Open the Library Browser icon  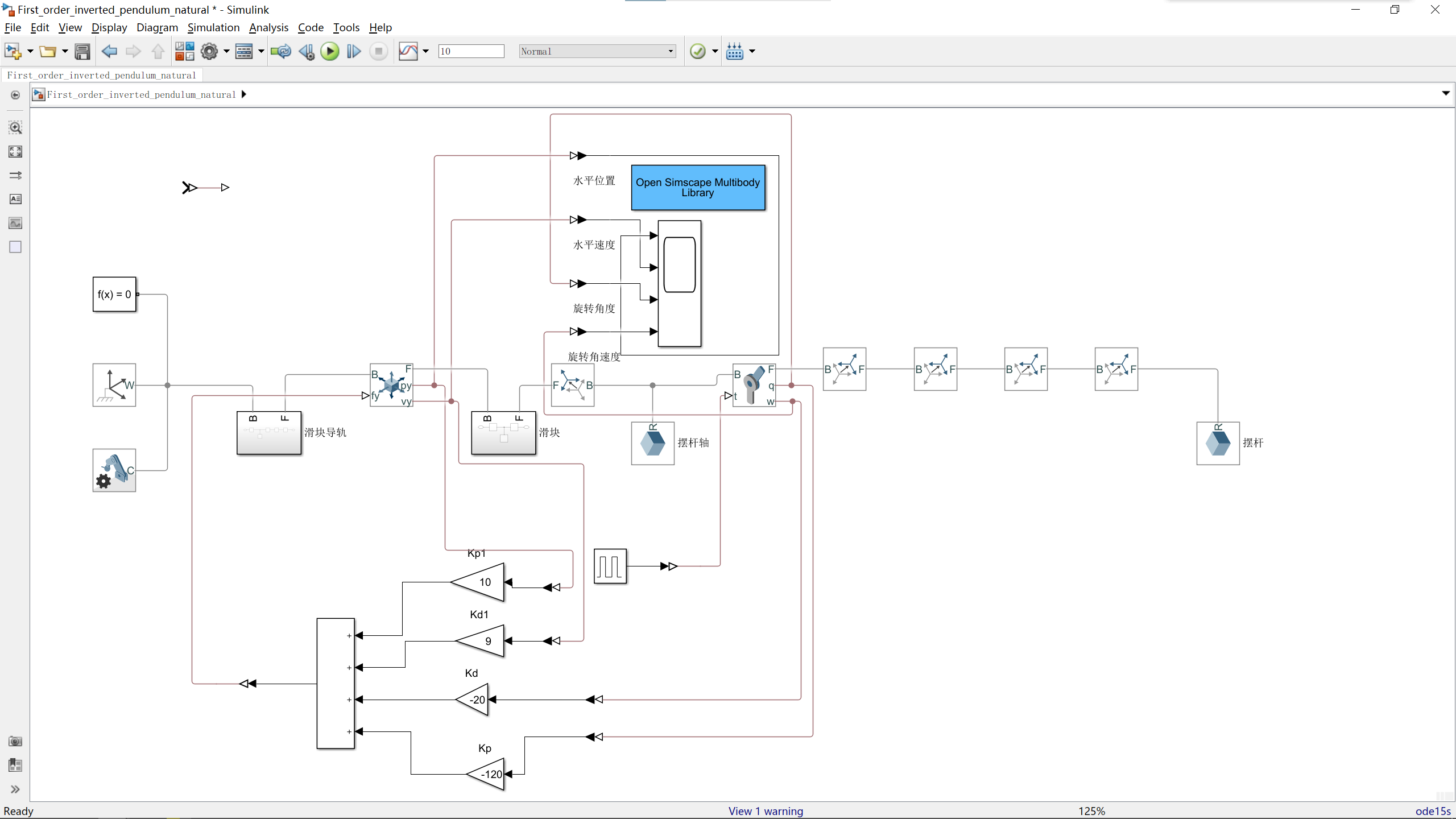point(184,51)
